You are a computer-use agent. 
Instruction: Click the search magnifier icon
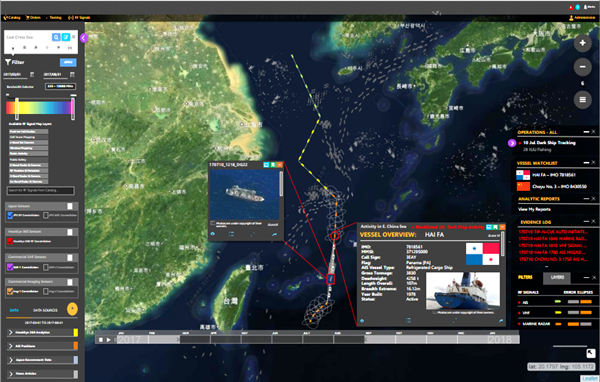pos(56,37)
